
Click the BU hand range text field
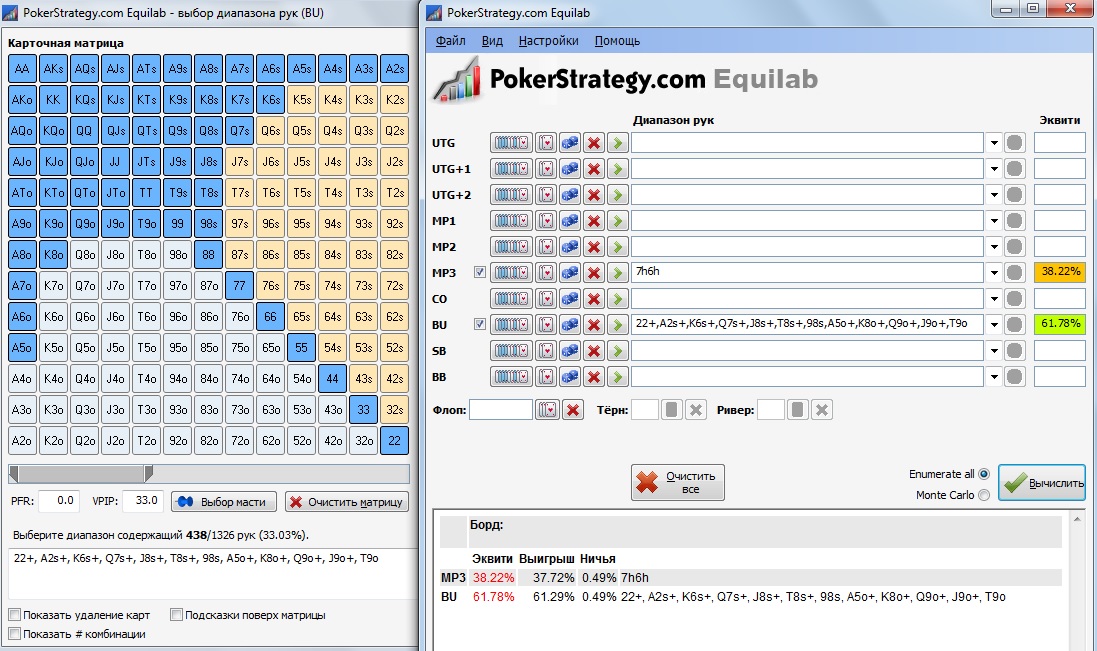tap(807, 324)
